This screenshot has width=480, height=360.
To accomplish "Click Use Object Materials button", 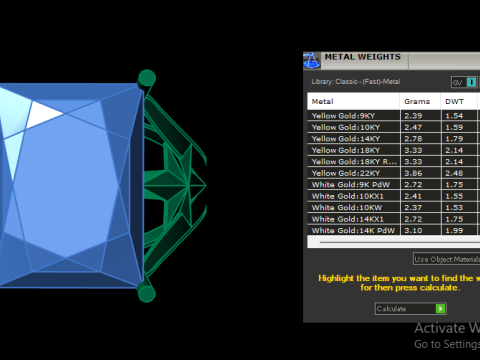I will click(447, 259).
